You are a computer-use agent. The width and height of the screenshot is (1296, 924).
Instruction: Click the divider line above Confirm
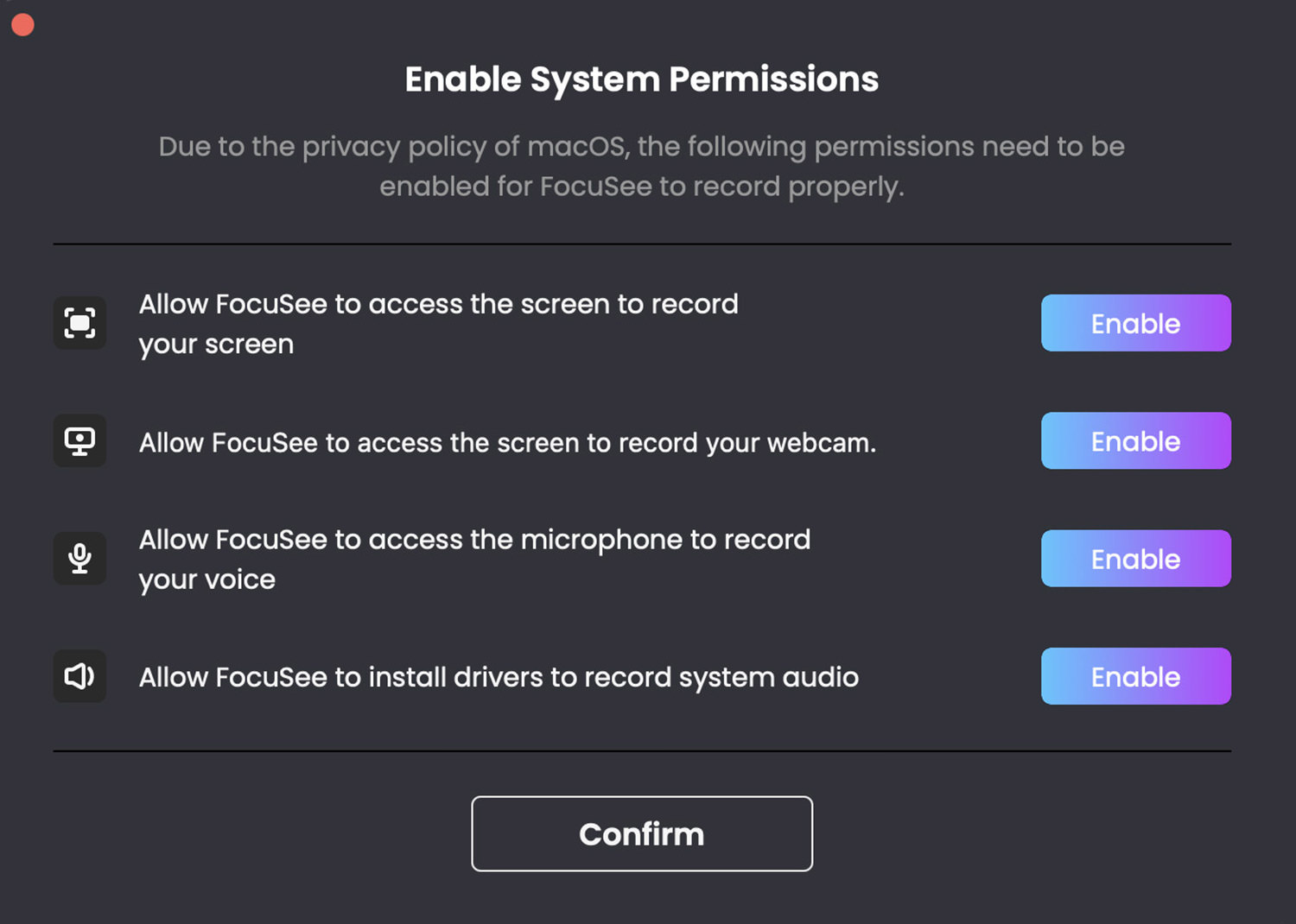pos(642,751)
